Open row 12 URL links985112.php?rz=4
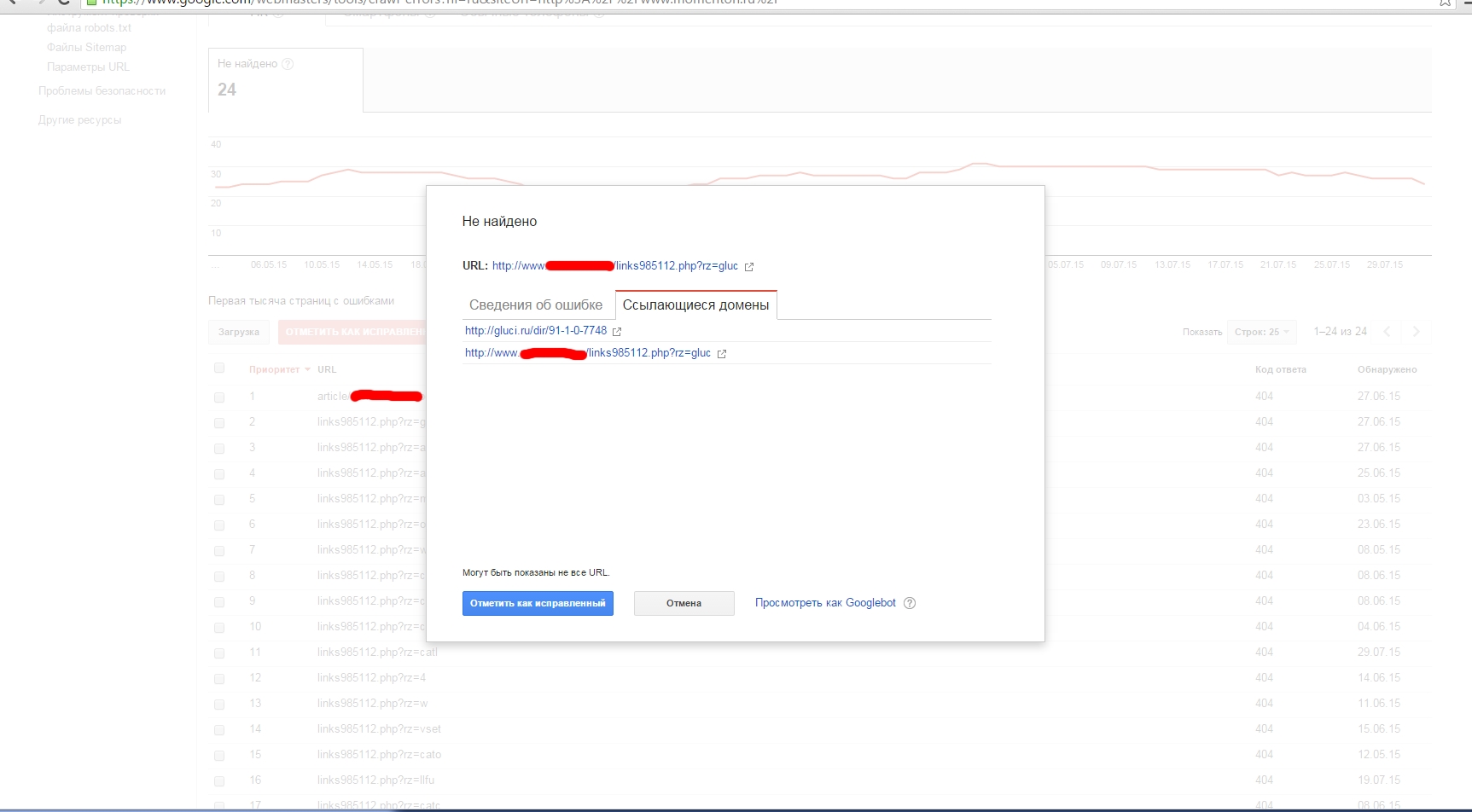 pyautogui.click(x=371, y=678)
